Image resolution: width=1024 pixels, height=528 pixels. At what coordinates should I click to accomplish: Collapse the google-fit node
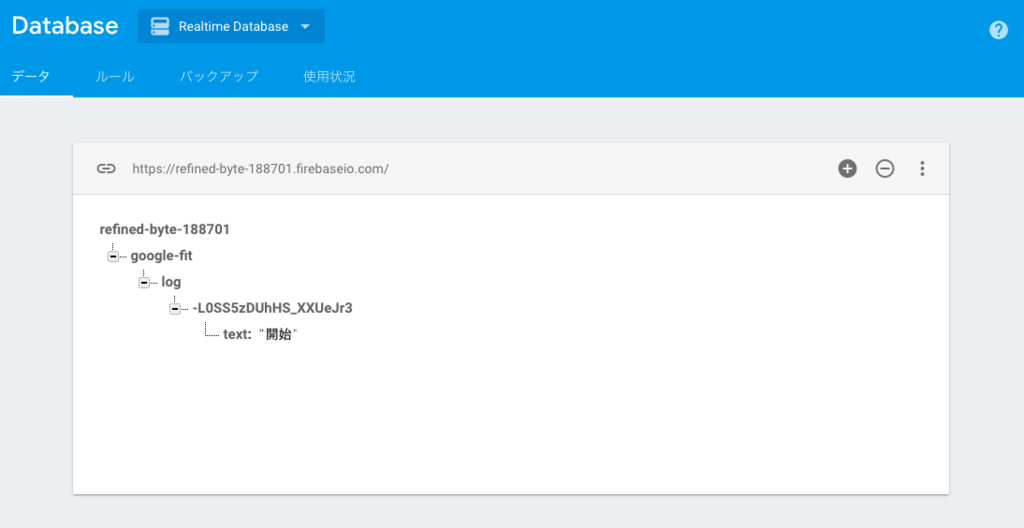113,256
